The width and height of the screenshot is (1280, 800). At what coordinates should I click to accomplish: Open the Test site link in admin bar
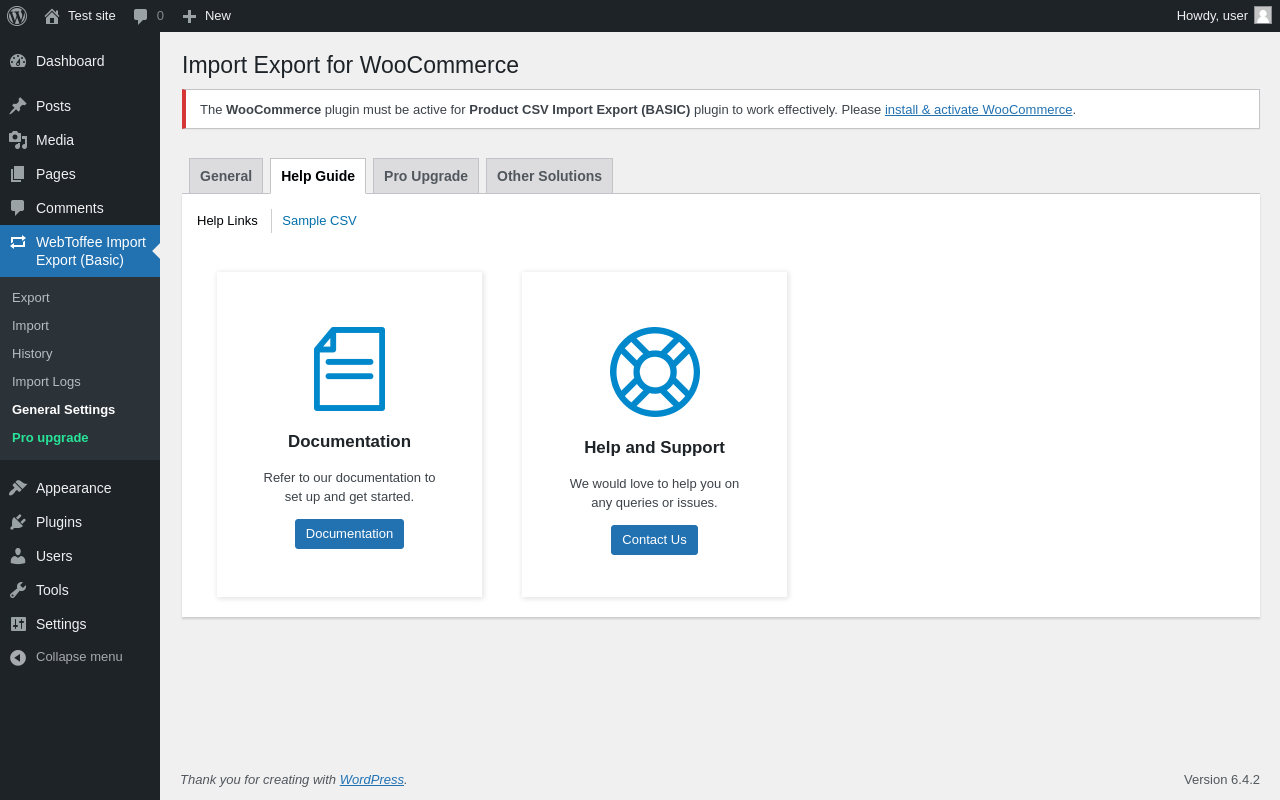pyautogui.click(x=80, y=16)
